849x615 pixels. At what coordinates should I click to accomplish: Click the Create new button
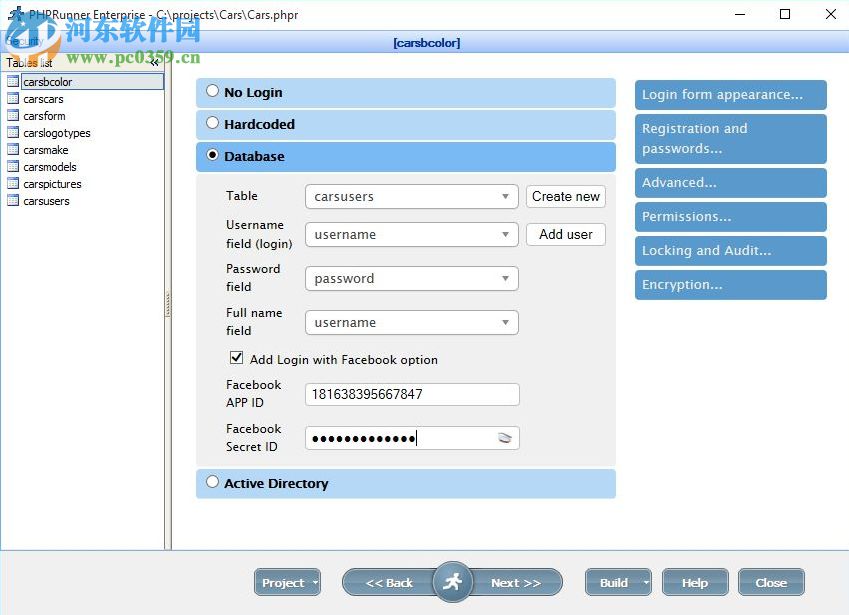click(x=565, y=197)
